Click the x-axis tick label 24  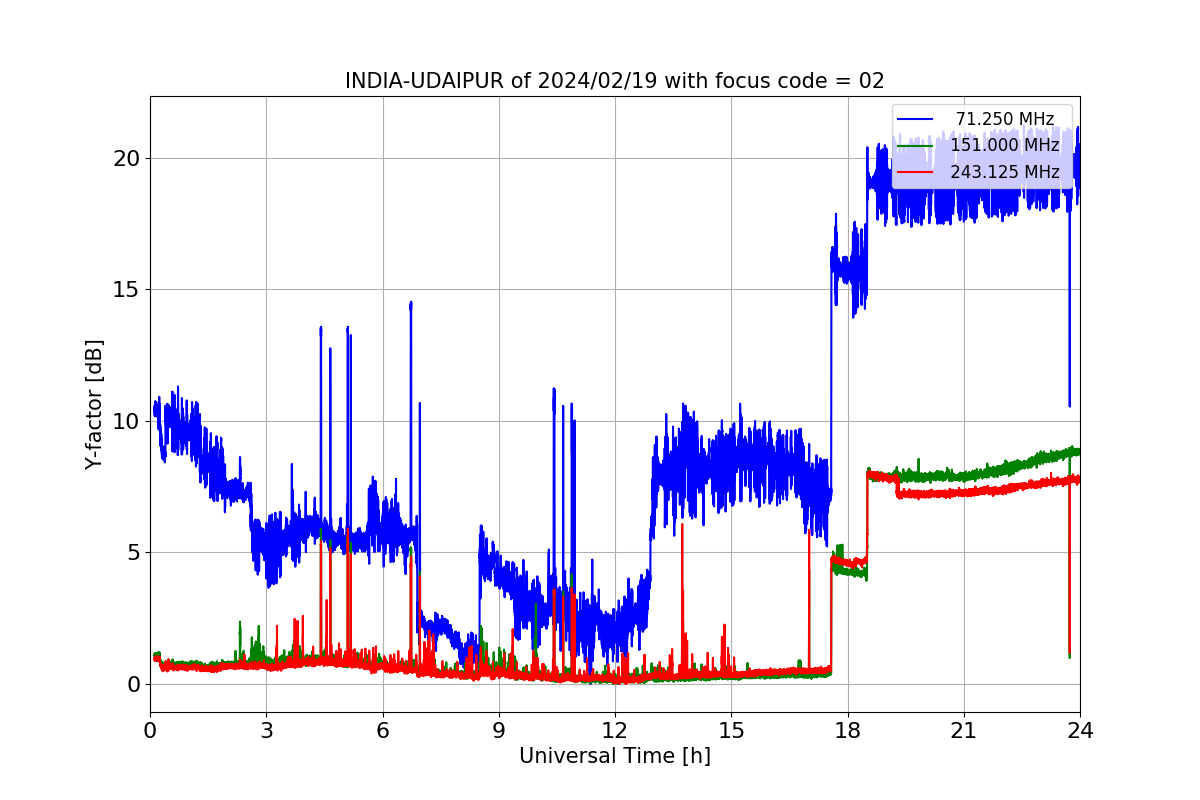pyautogui.click(x=1080, y=731)
